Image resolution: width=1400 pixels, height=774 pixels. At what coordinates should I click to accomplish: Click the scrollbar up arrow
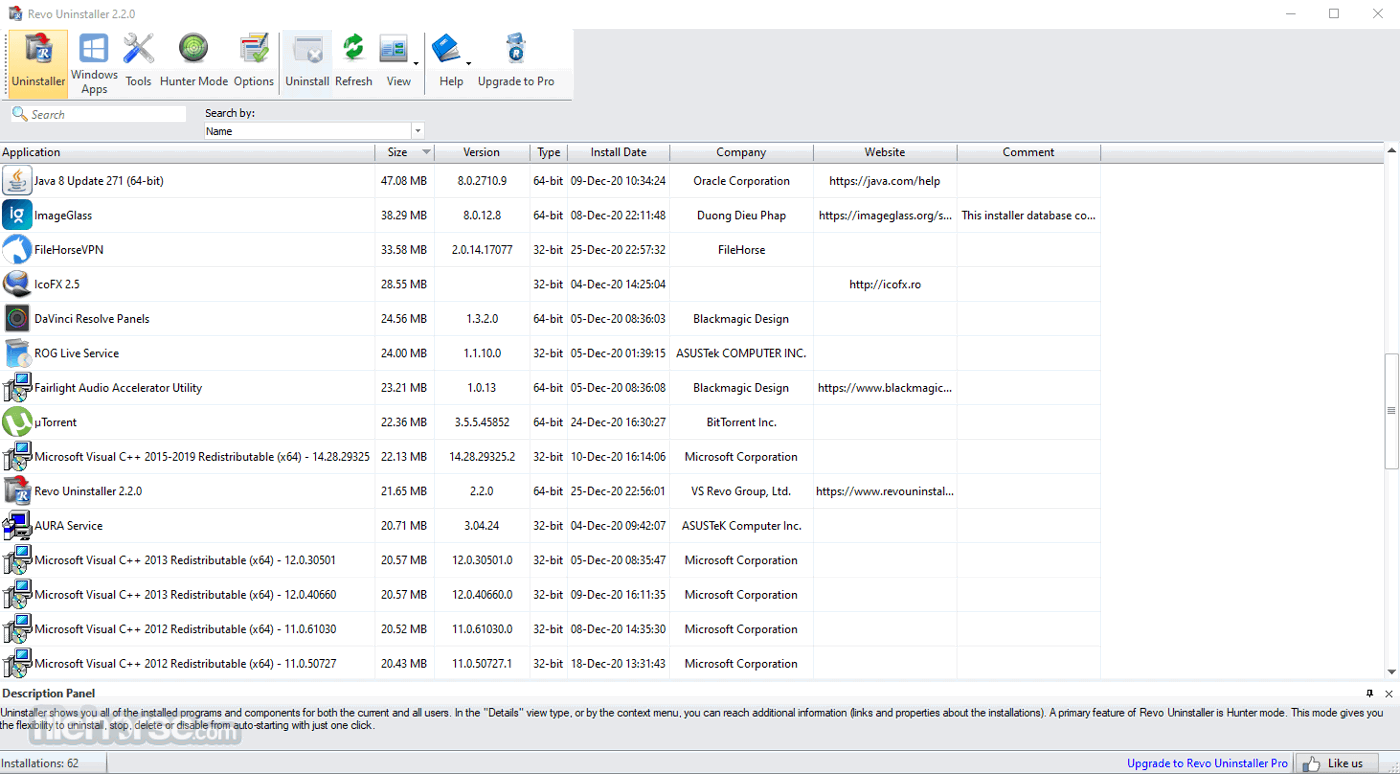click(x=1391, y=152)
